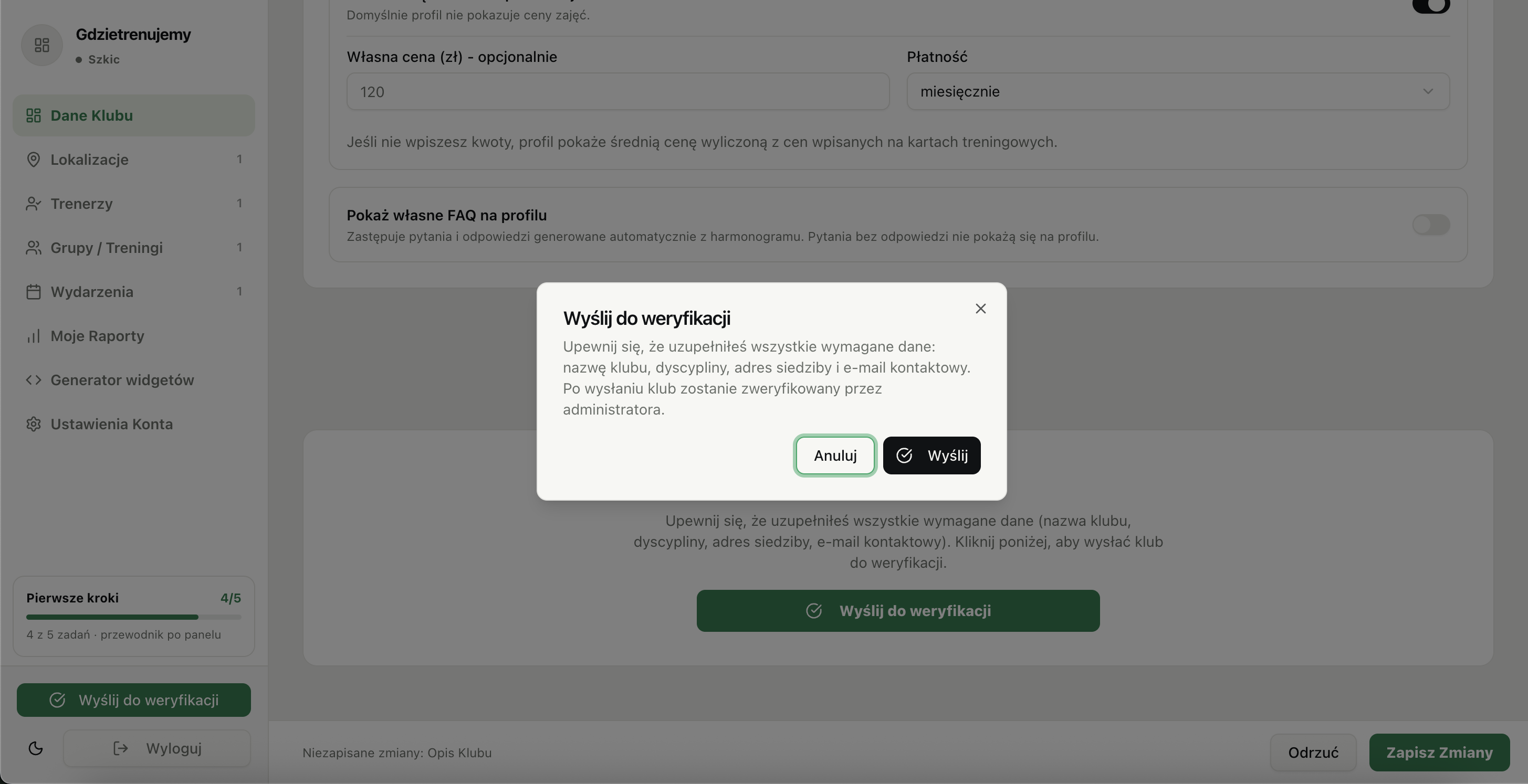Click the chevron of the Płatność dropdown
This screenshot has height=784, width=1528.
pos(1428,91)
